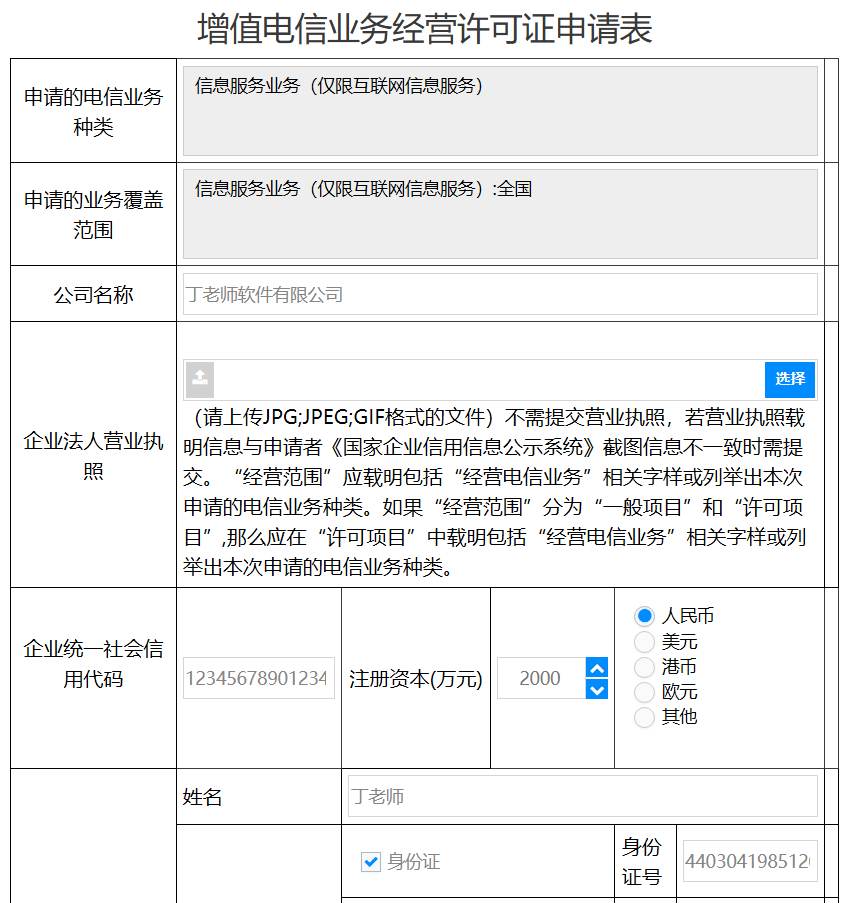Click the 选择 file button

point(790,379)
